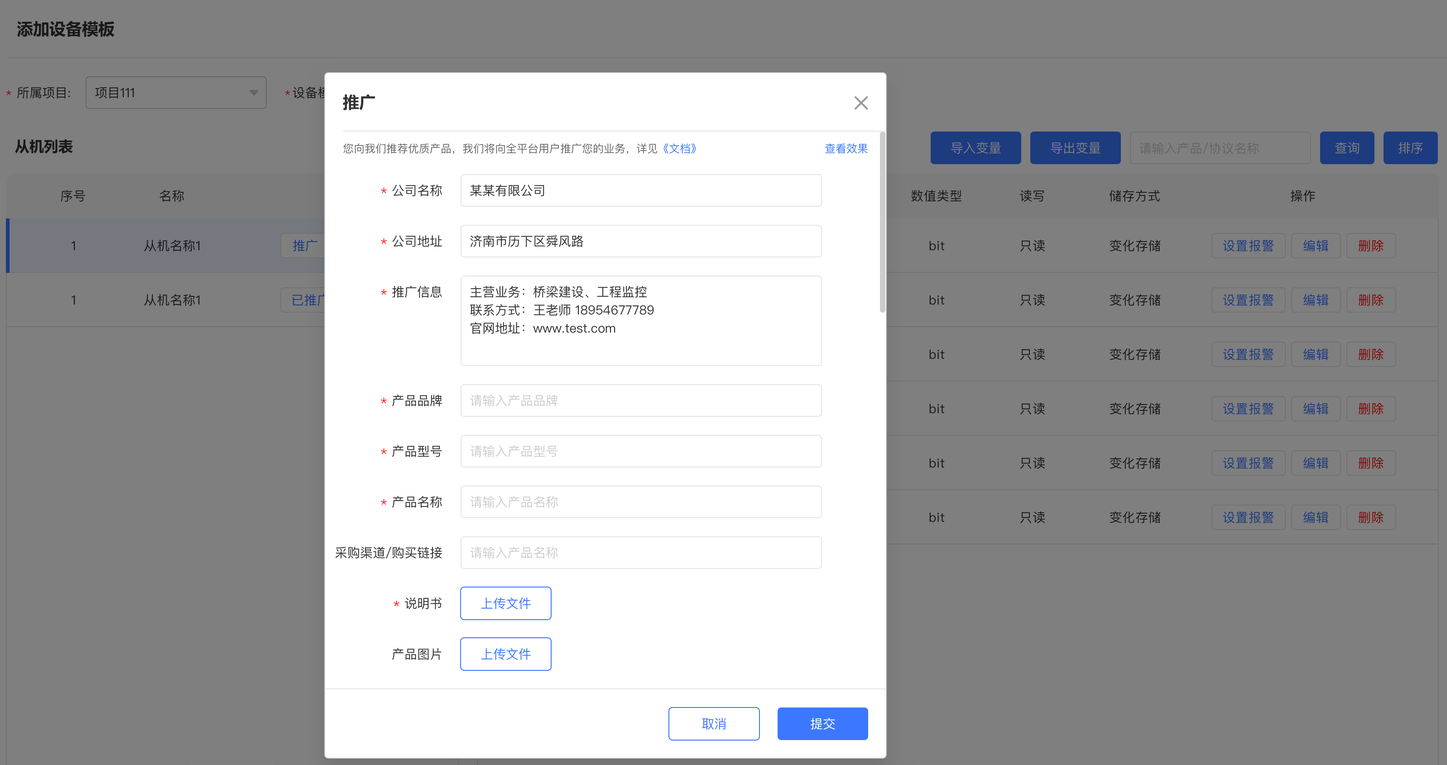
Task: Click the 导入变量 button
Action: [976, 148]
